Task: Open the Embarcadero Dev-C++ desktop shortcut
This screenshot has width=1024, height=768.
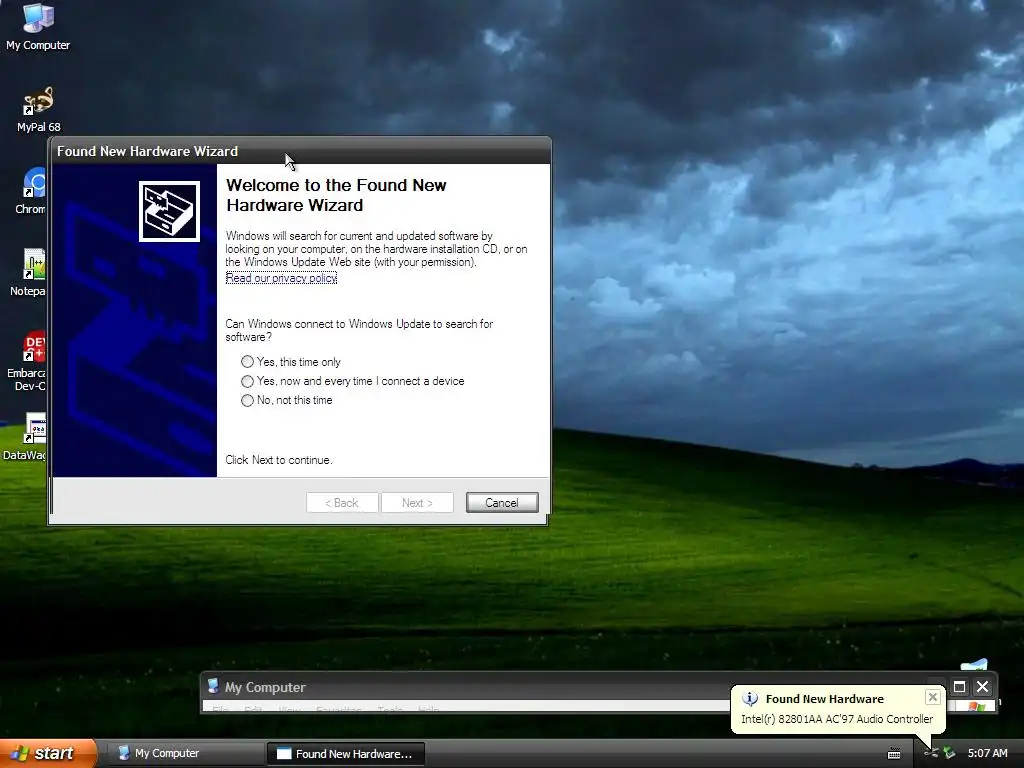Action: coord(27,361)
